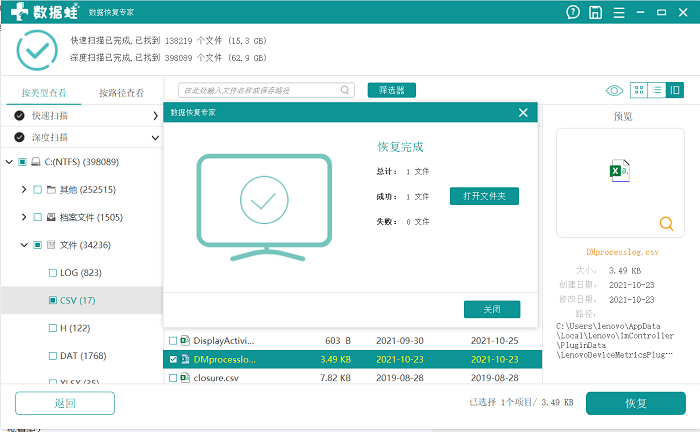Screen dimensions: 700x432
Task: Click the 打开文件夹 button
Action: (484, 196)
